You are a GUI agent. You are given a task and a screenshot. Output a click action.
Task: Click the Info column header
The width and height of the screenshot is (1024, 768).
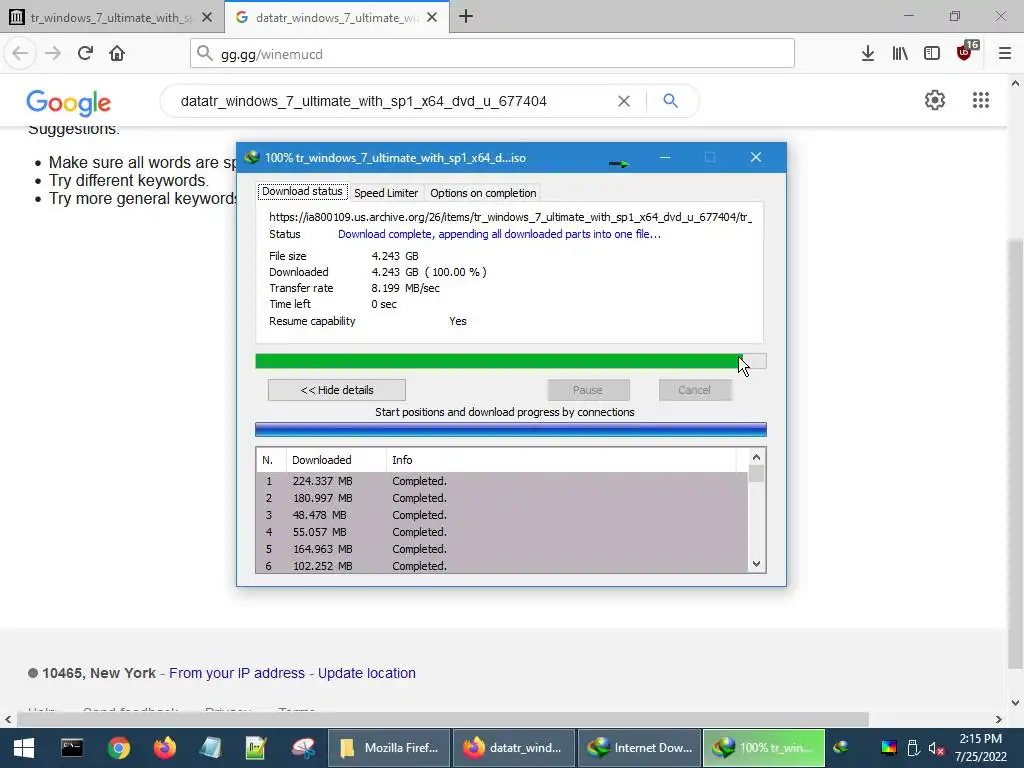[561, 460]
